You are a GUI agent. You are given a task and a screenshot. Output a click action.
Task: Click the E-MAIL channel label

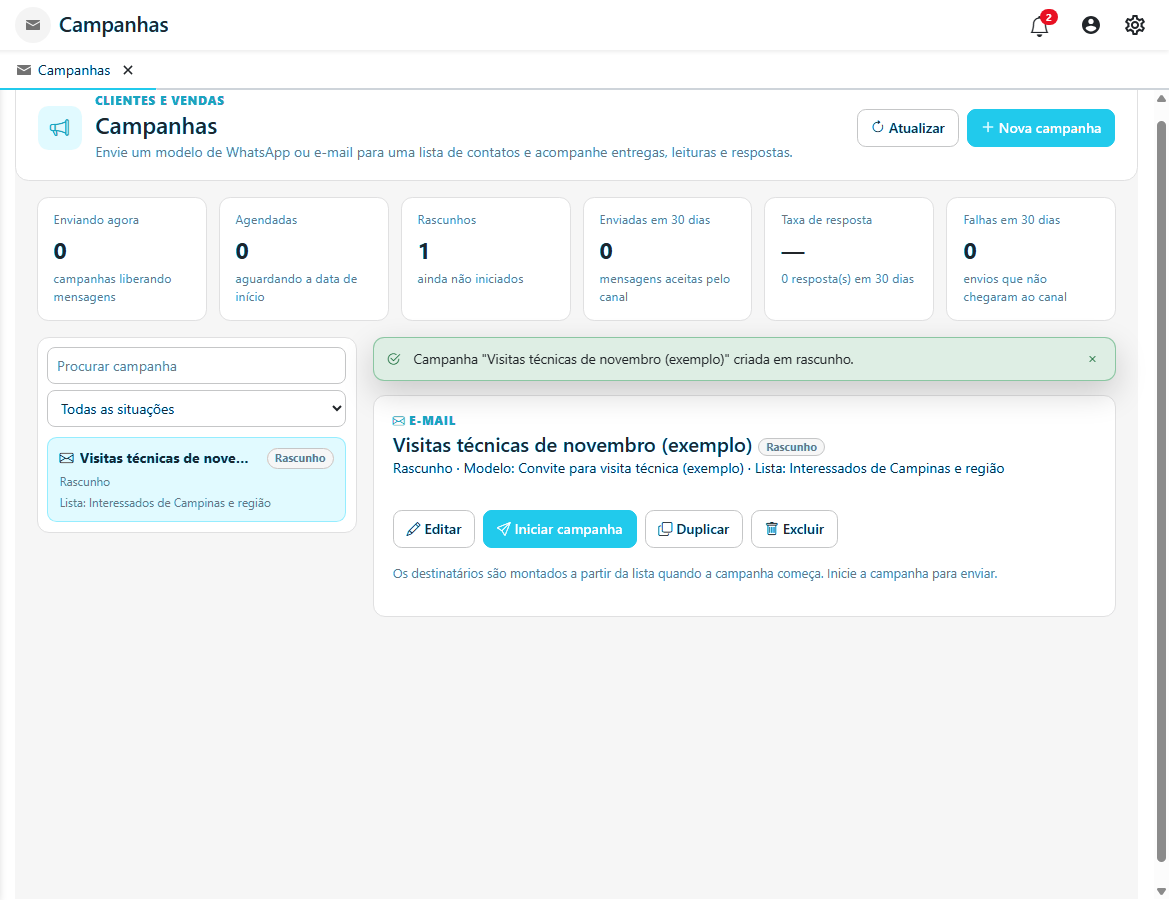pyautogui.click(x=424, y=421)
